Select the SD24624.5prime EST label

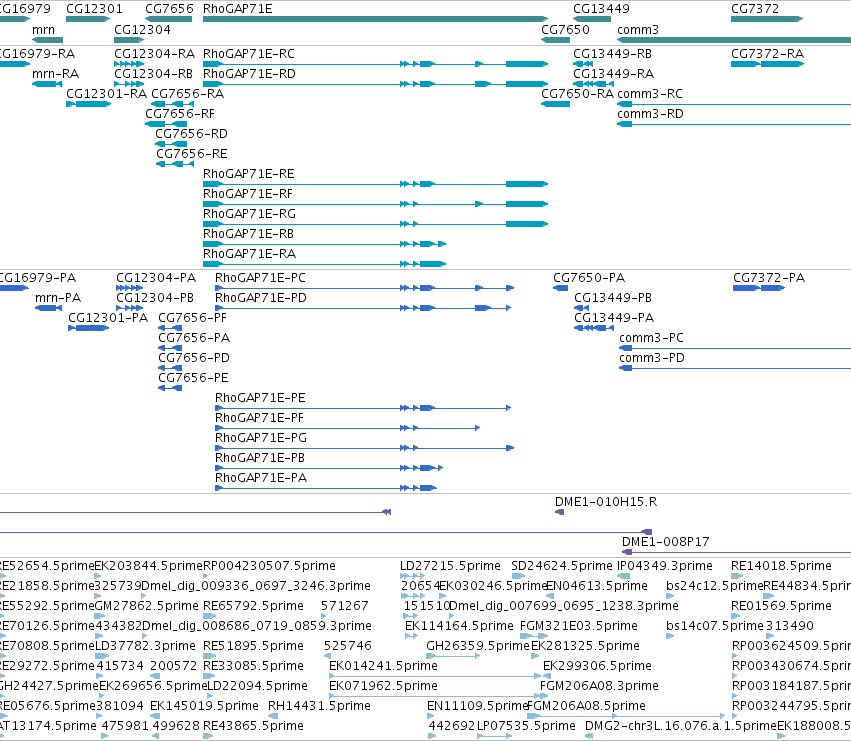[562, 566]
